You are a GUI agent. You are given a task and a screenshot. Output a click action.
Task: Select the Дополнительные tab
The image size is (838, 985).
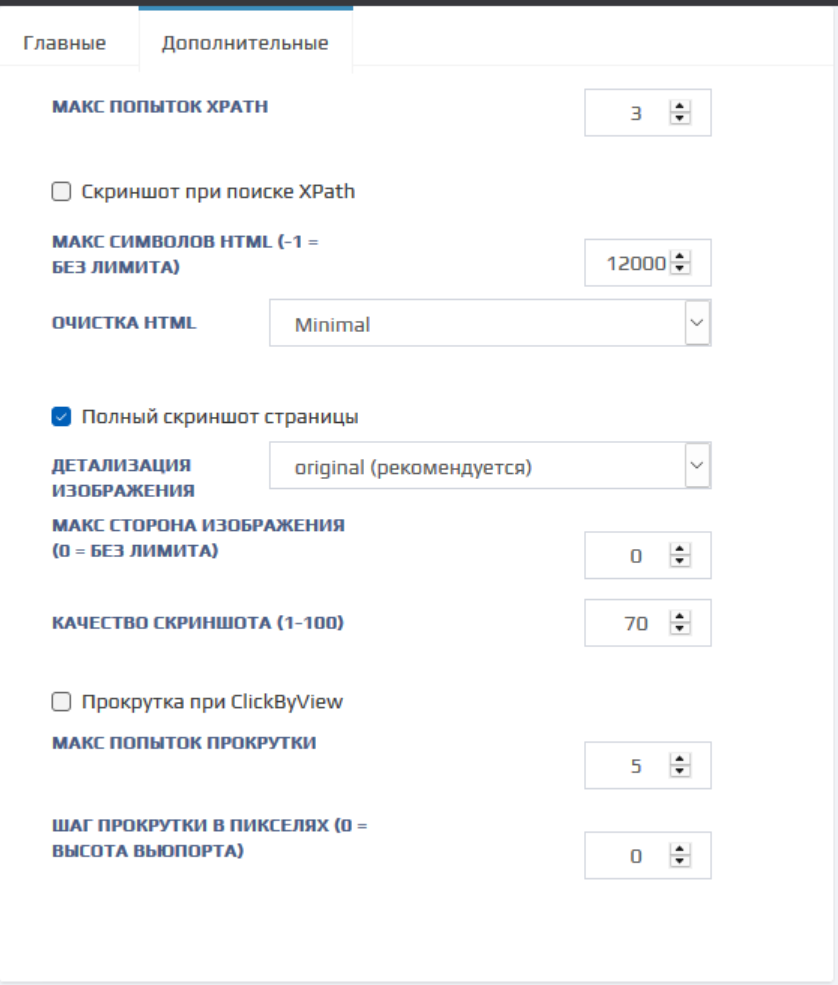point(245,43)
